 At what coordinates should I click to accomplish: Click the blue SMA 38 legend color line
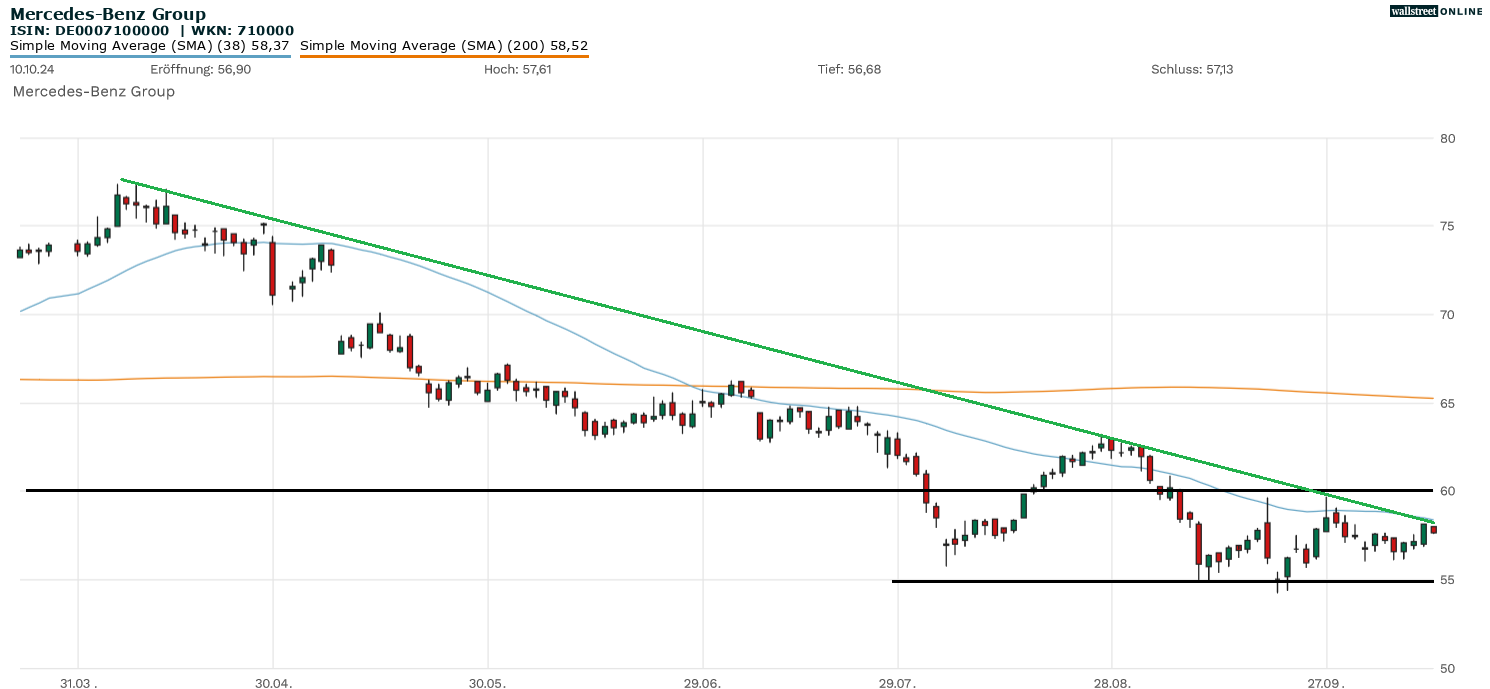click(150, 56)
